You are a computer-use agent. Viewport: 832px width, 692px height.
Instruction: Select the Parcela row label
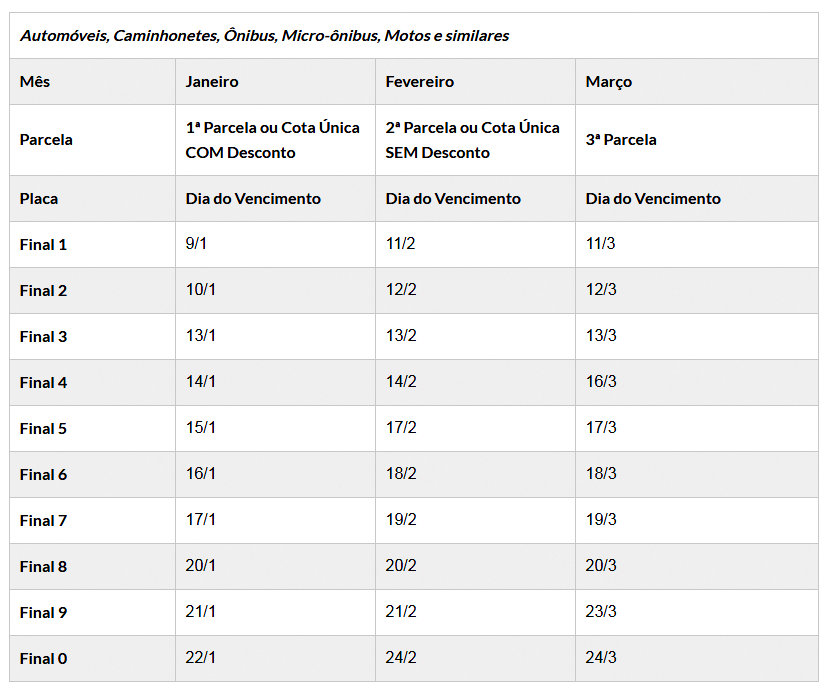coord(46,140)
